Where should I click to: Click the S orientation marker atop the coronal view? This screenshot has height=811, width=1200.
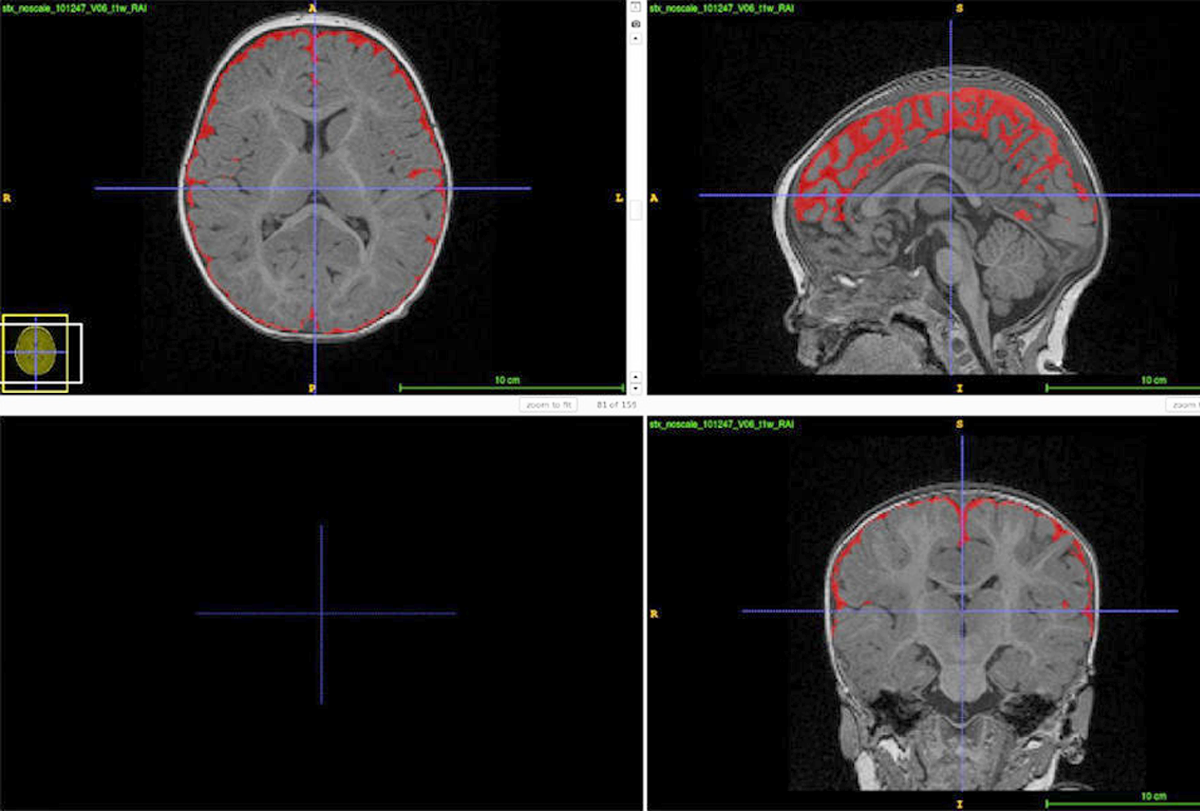960,424
